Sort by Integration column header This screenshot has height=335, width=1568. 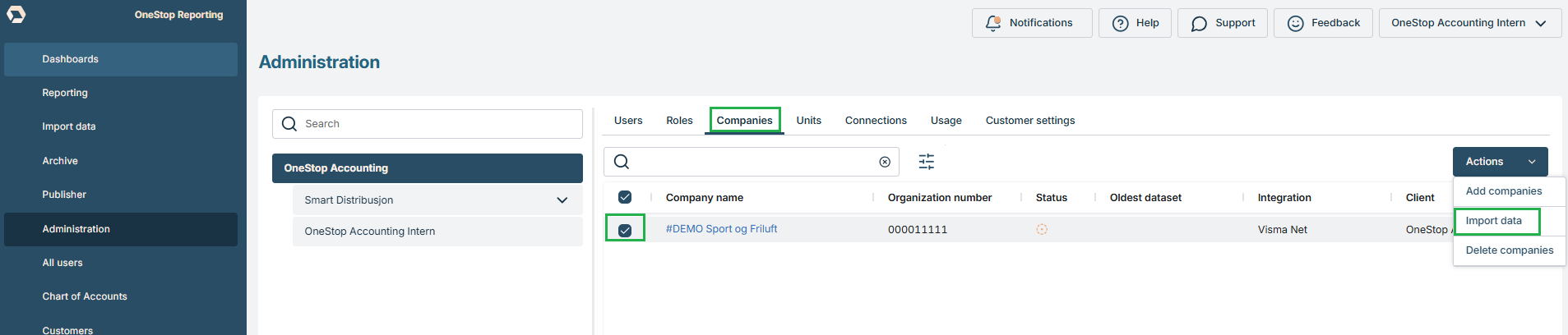(x=1284, y=198)
